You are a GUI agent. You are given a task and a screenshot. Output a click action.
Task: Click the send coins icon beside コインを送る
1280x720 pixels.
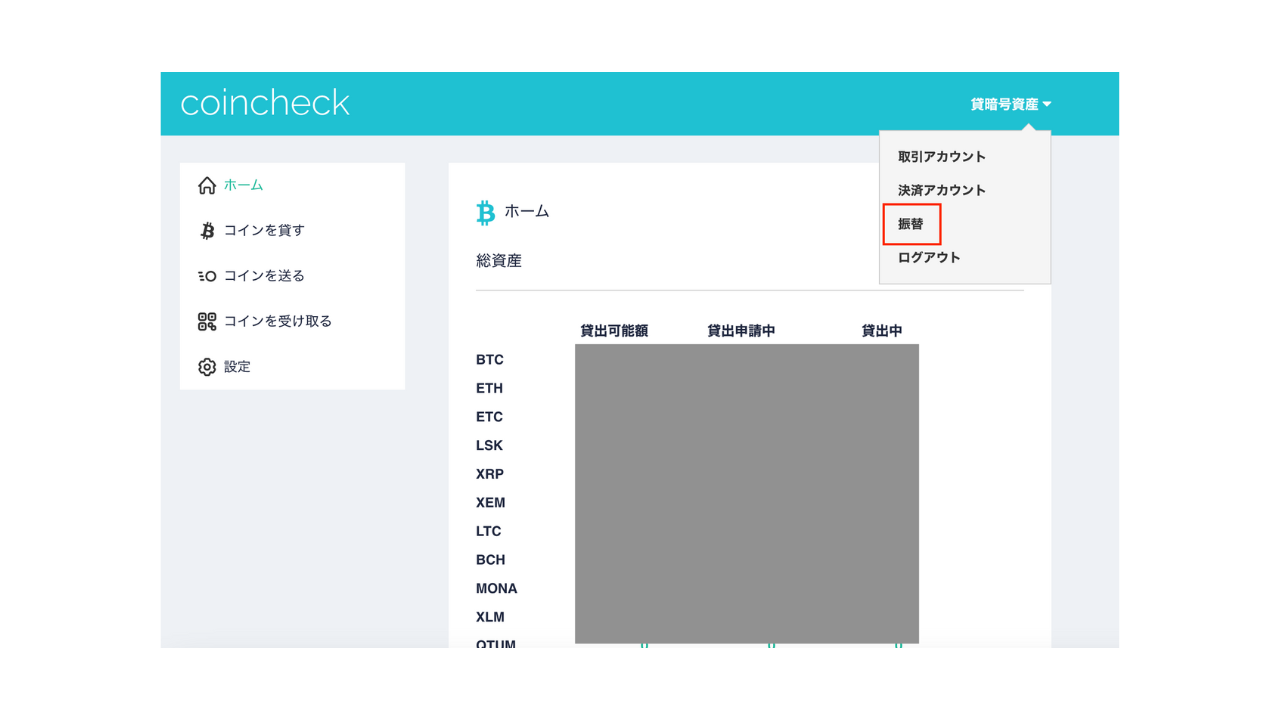click(207, 276)
